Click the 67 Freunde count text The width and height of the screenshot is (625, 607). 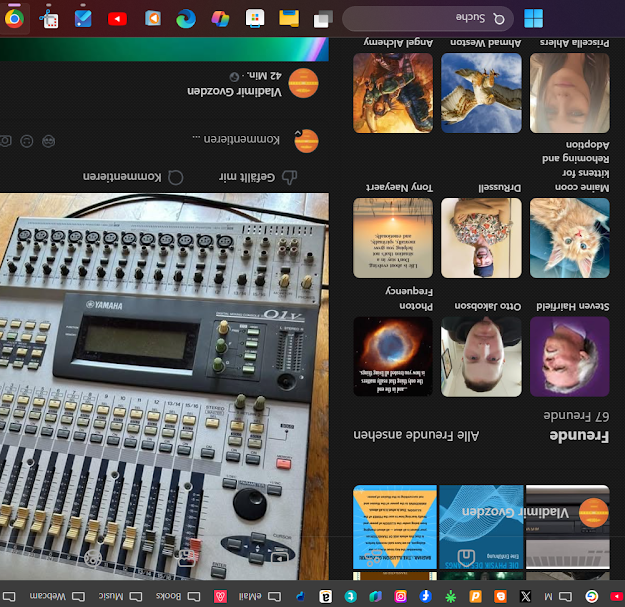(x=576, y=415)
